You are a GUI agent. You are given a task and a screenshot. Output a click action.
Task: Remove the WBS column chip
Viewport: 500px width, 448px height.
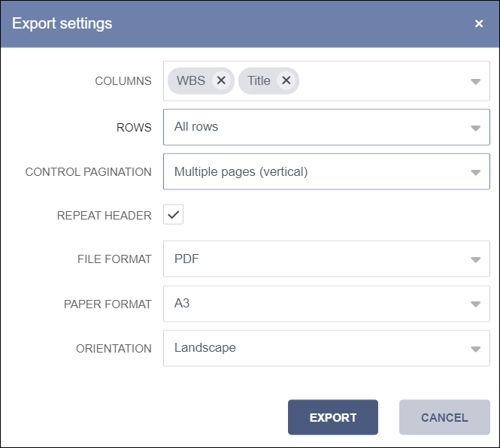click(221, 80)
